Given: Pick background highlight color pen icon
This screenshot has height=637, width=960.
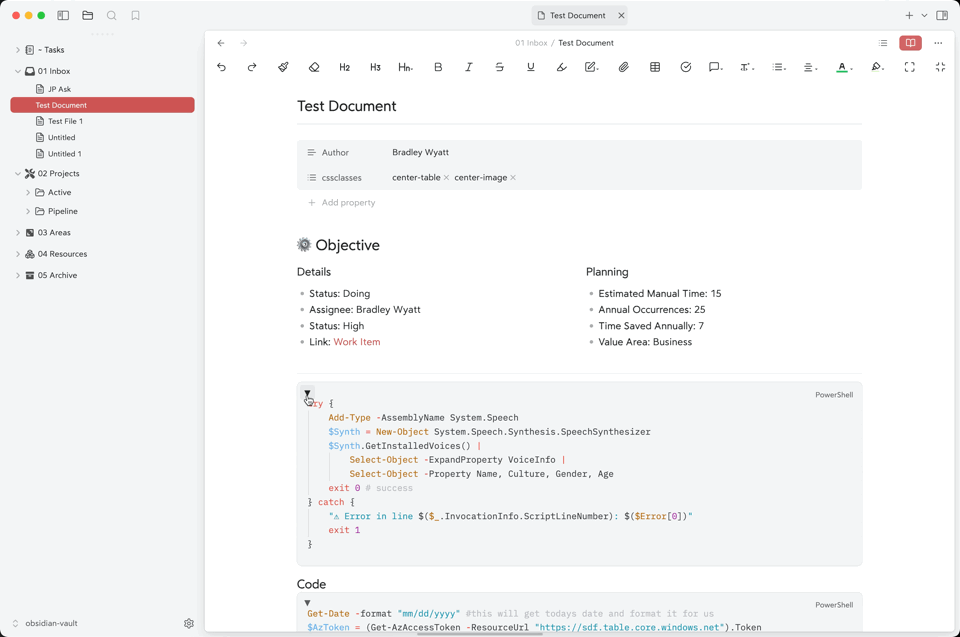Looking at the screenshot, I should point(877,67).
